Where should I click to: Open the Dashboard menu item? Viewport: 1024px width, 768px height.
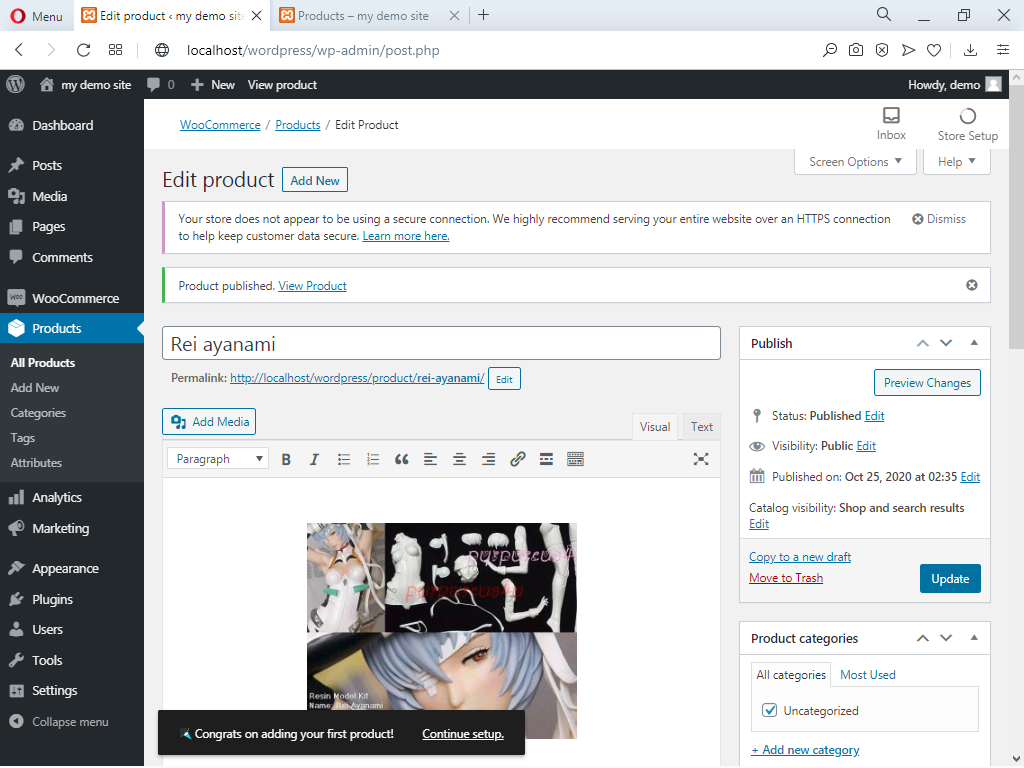click(63, 125)
